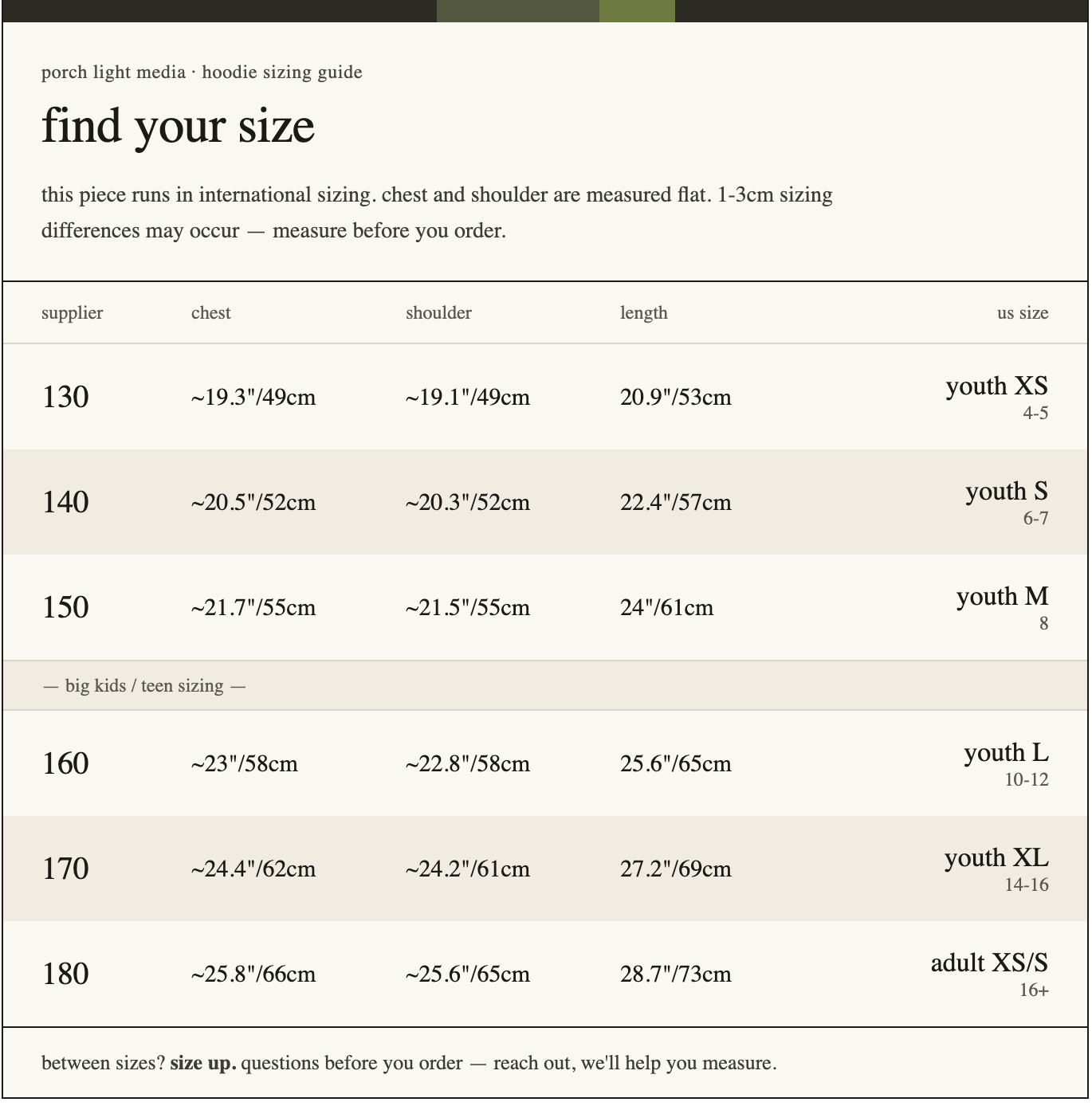Click the 'porch light media' breadcrumb text
Screen dimensions: 1092x1106
(113, 73)
